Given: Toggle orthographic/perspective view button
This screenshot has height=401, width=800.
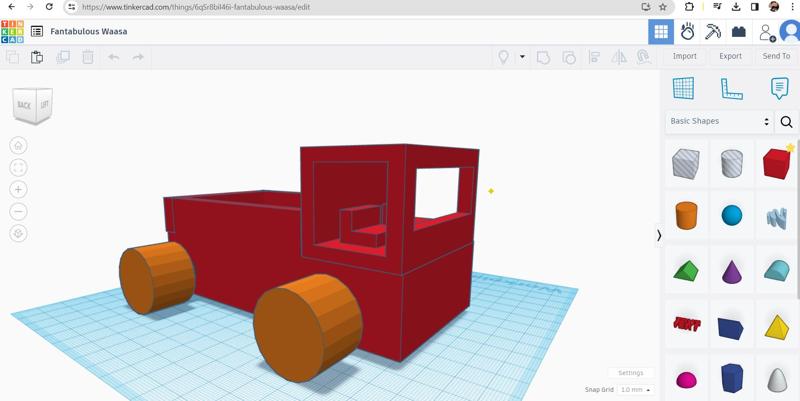Looking at the screenshot, I should point(18,233).
